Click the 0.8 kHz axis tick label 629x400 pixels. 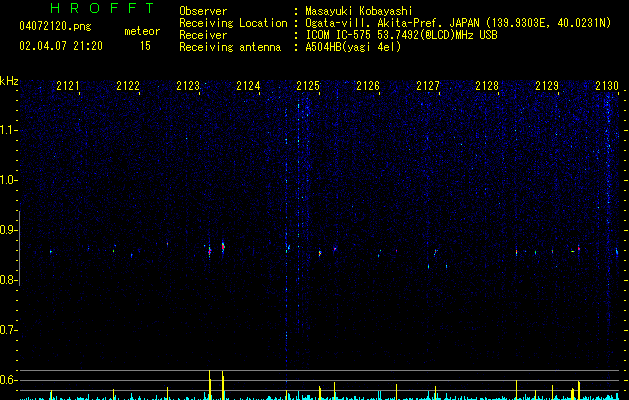pyautogui.click(x=8, y=280)
